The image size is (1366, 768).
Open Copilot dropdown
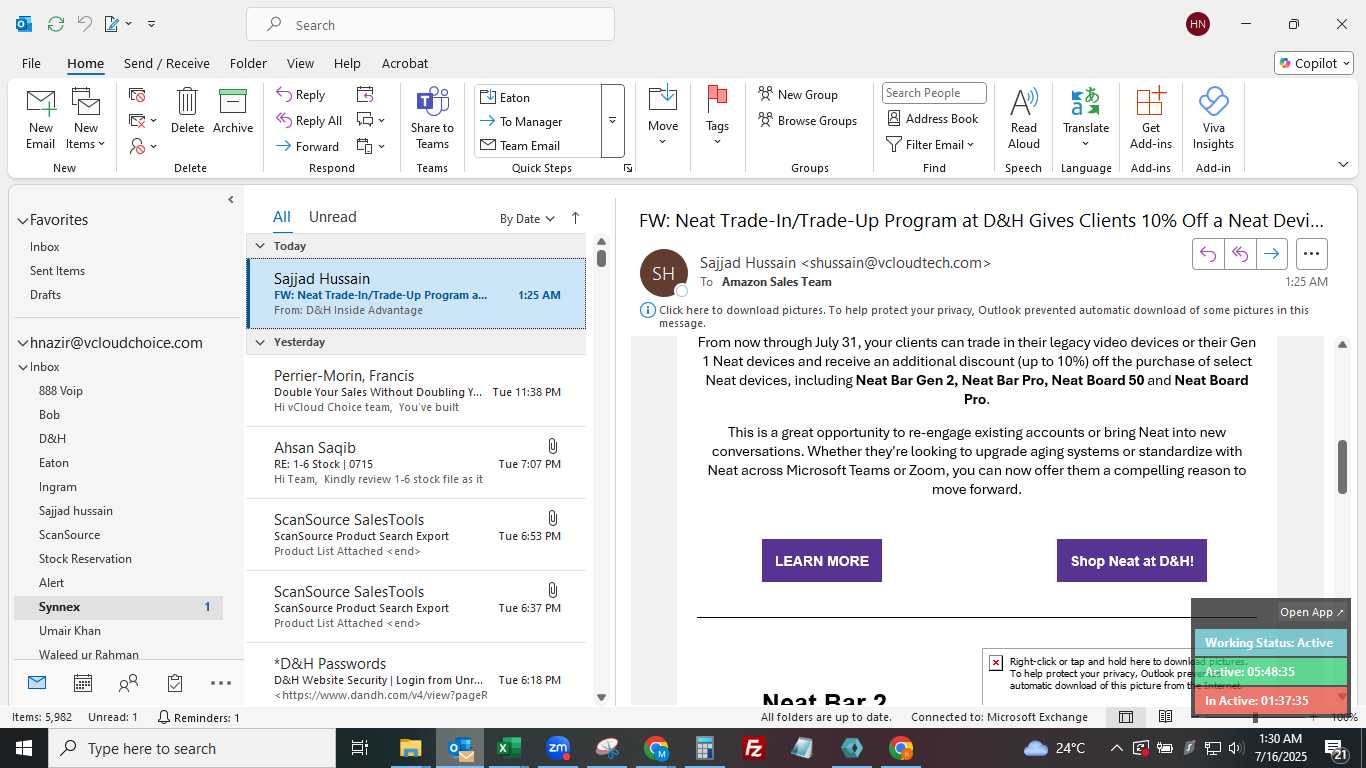[x=1314, y=63]
